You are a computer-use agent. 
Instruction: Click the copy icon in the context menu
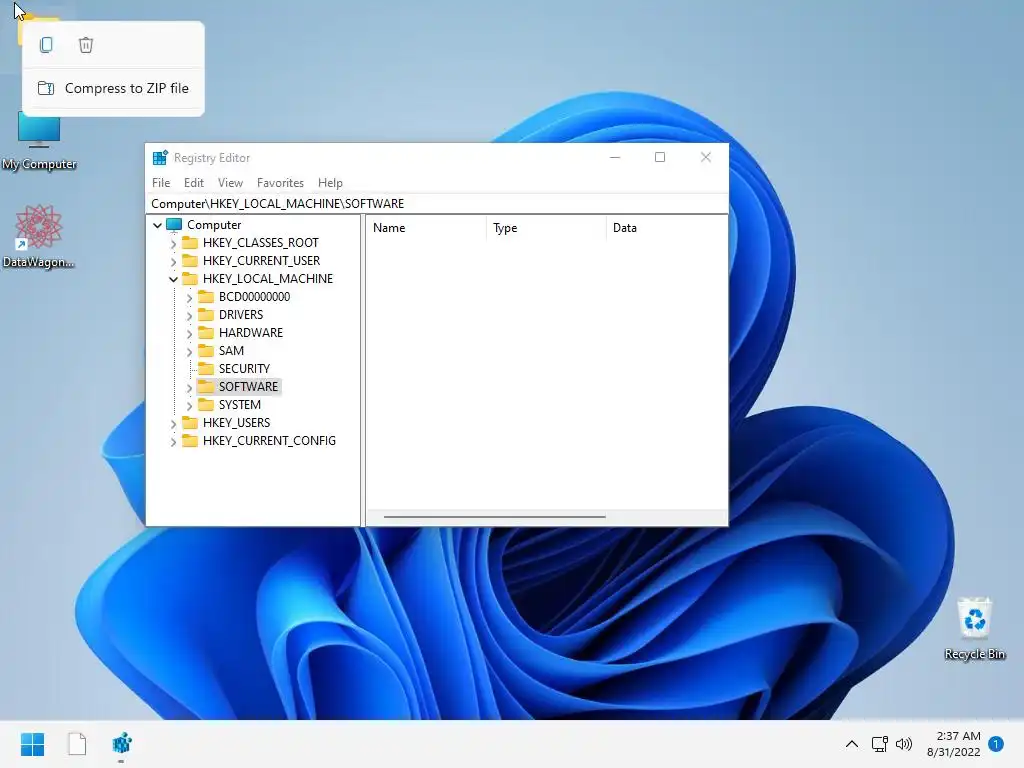click(x=46, y=45)
